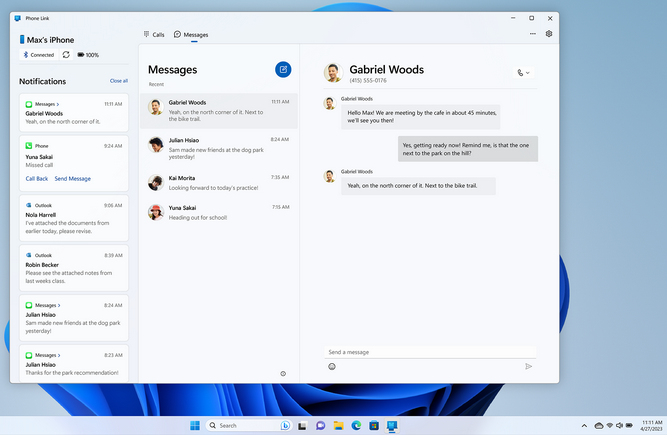The width and height of the screenshot is (667, 437).
Task: Open the Chat app on the taskbar
Action: tap(320, 426)
